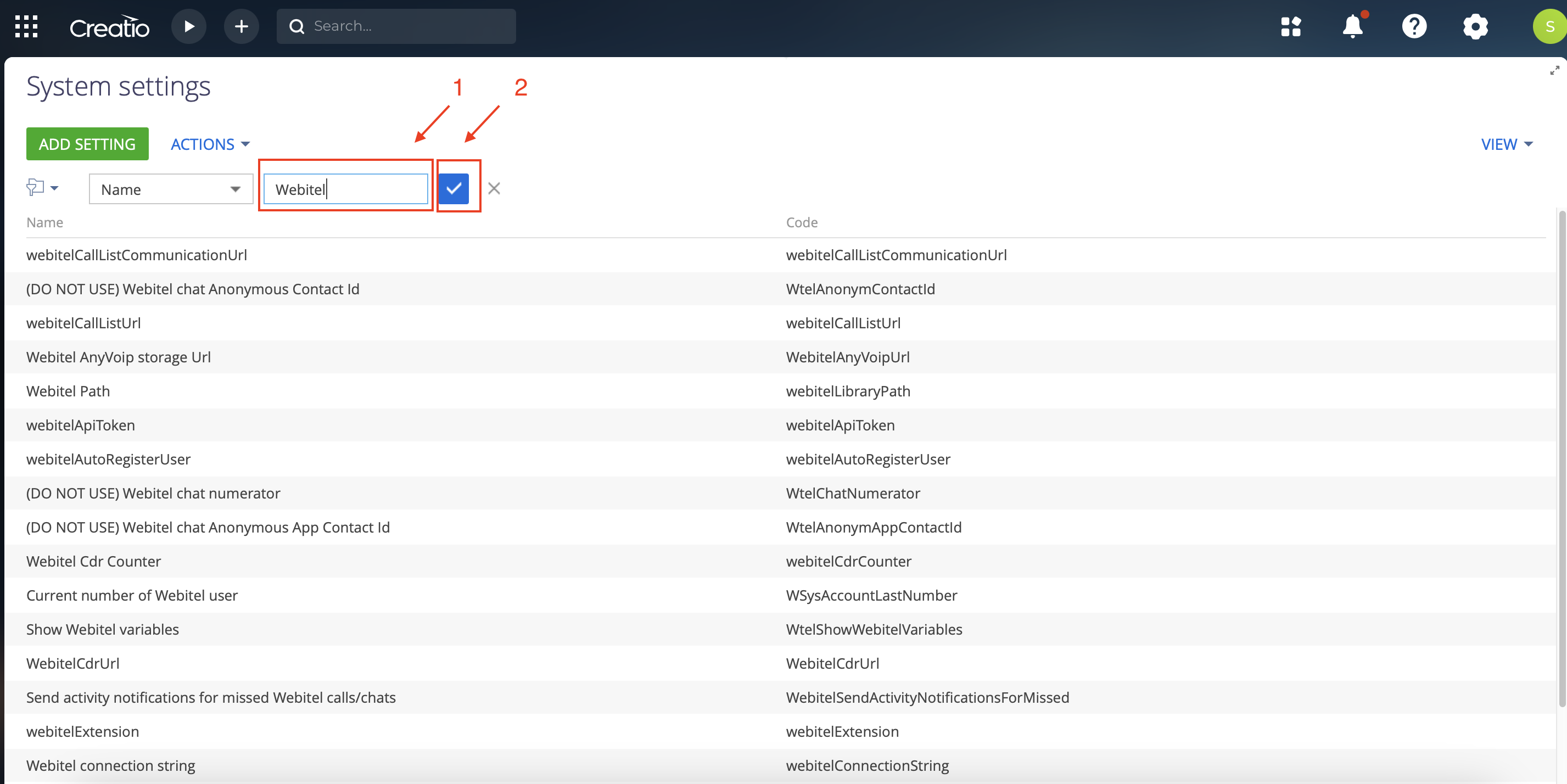1567x784 pixels.
Task: Click the webitelCdrCounter code cell
Action: [849, 562]
